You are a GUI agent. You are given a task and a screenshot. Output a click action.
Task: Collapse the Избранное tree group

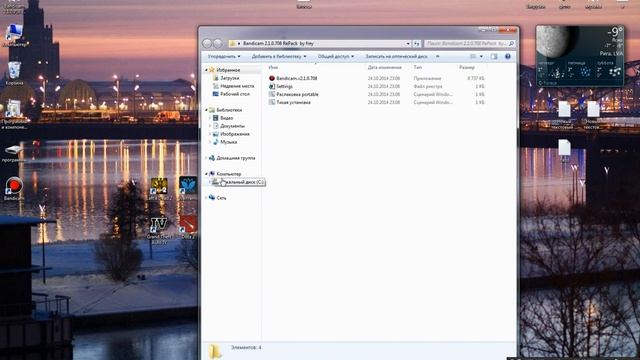tap(206, 70)
